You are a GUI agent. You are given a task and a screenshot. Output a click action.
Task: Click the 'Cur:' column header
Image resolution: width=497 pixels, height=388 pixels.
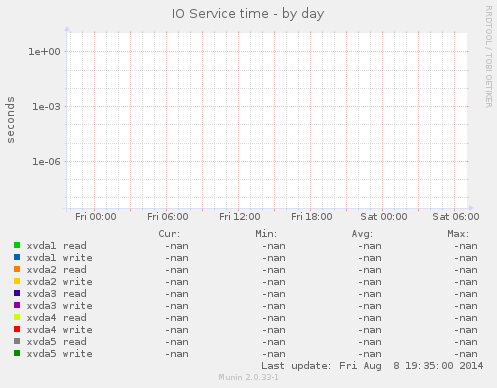[x=169, y=234]
